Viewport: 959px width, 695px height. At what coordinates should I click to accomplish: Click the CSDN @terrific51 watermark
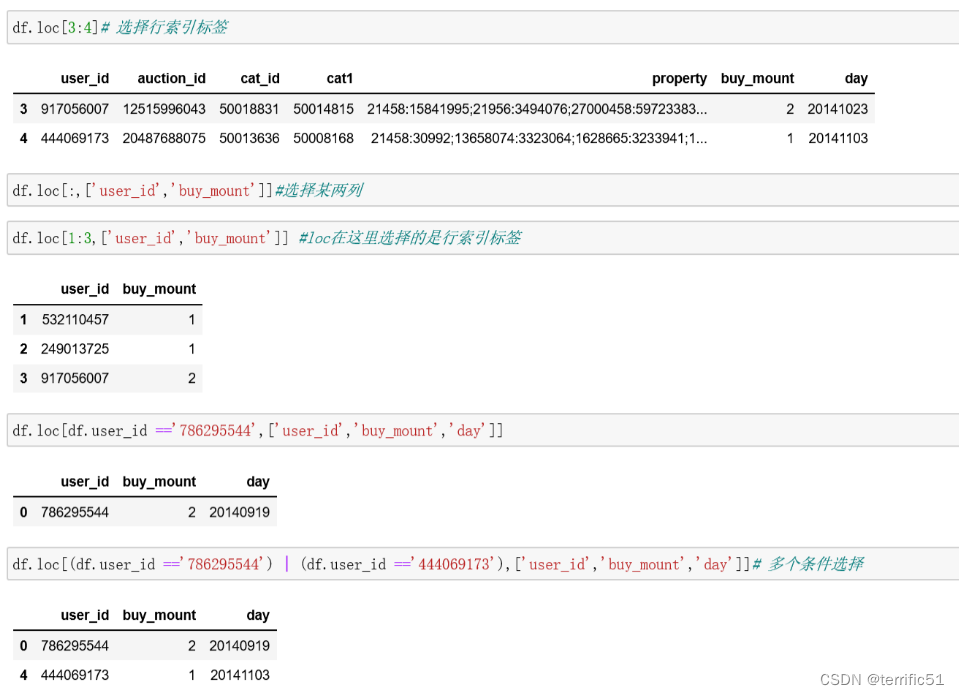(x=881, y=679)
